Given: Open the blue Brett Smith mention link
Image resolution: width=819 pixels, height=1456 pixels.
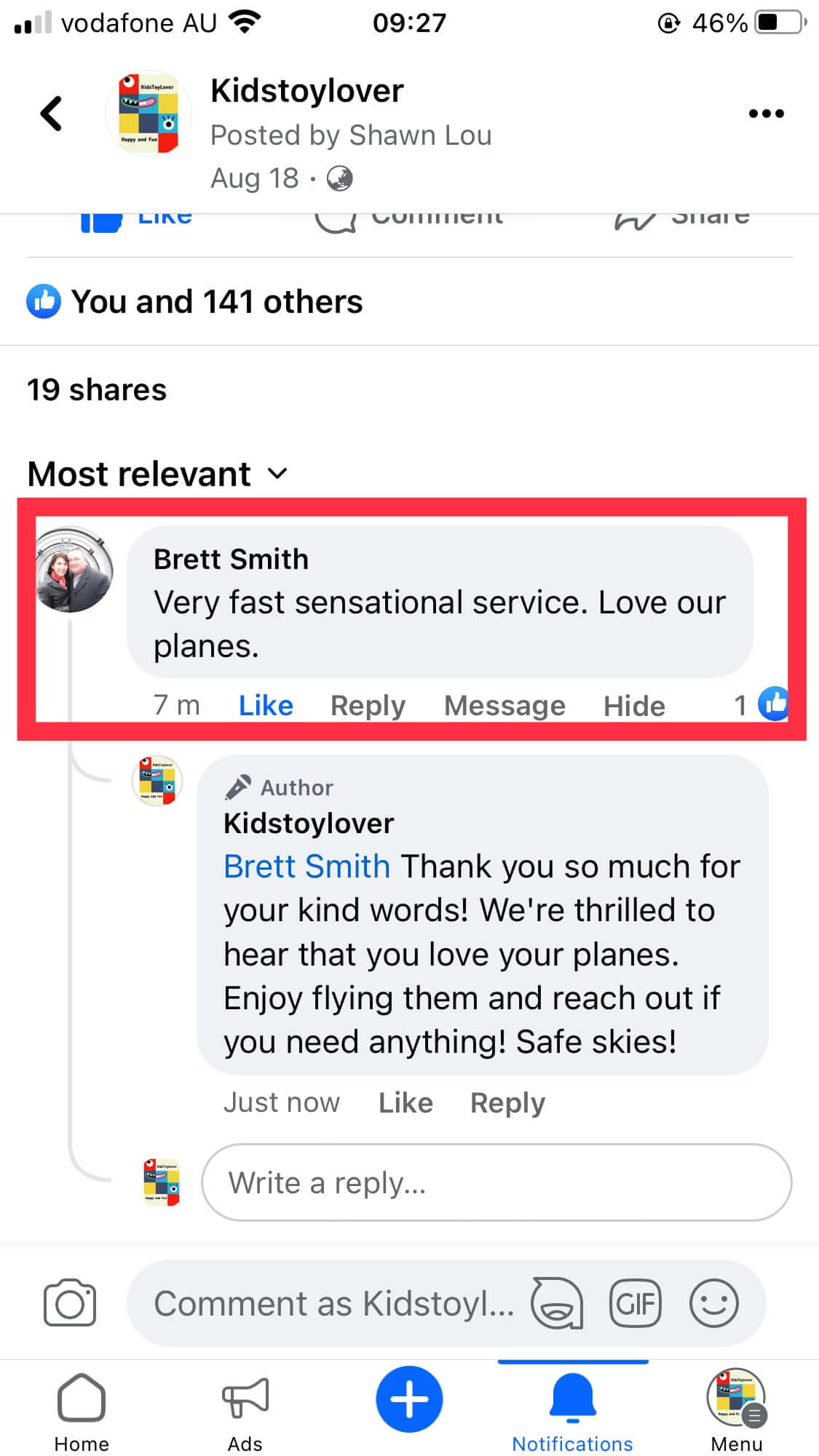Looking at the screenshot, I should pos(306,867).
